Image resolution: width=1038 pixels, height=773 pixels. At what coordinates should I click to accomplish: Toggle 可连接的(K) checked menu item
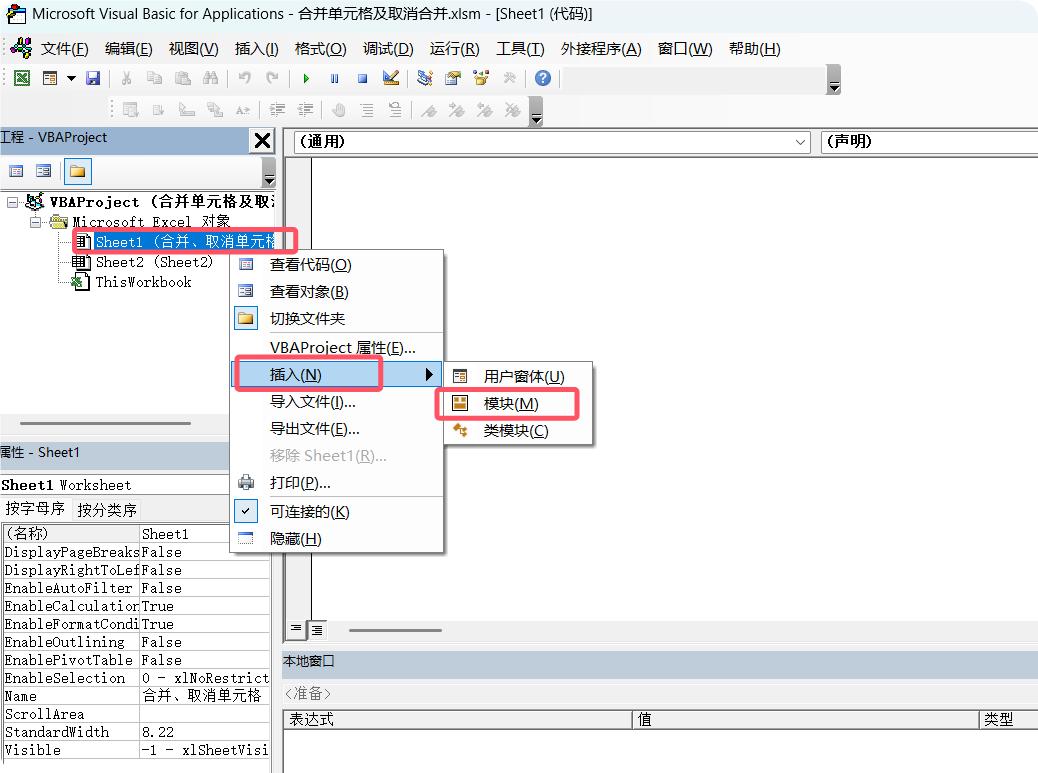tap(336, 512)
